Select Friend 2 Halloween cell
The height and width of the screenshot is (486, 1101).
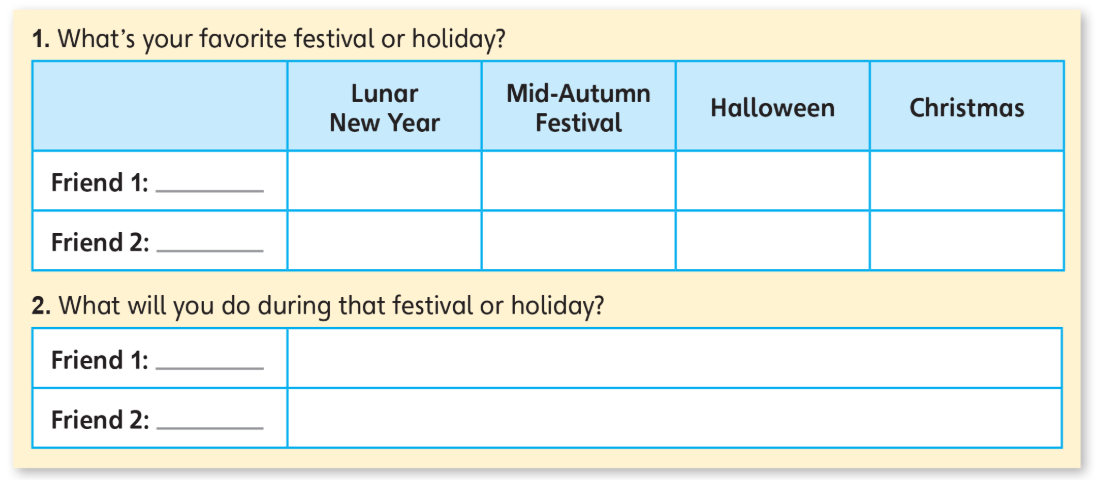(772, 240)
